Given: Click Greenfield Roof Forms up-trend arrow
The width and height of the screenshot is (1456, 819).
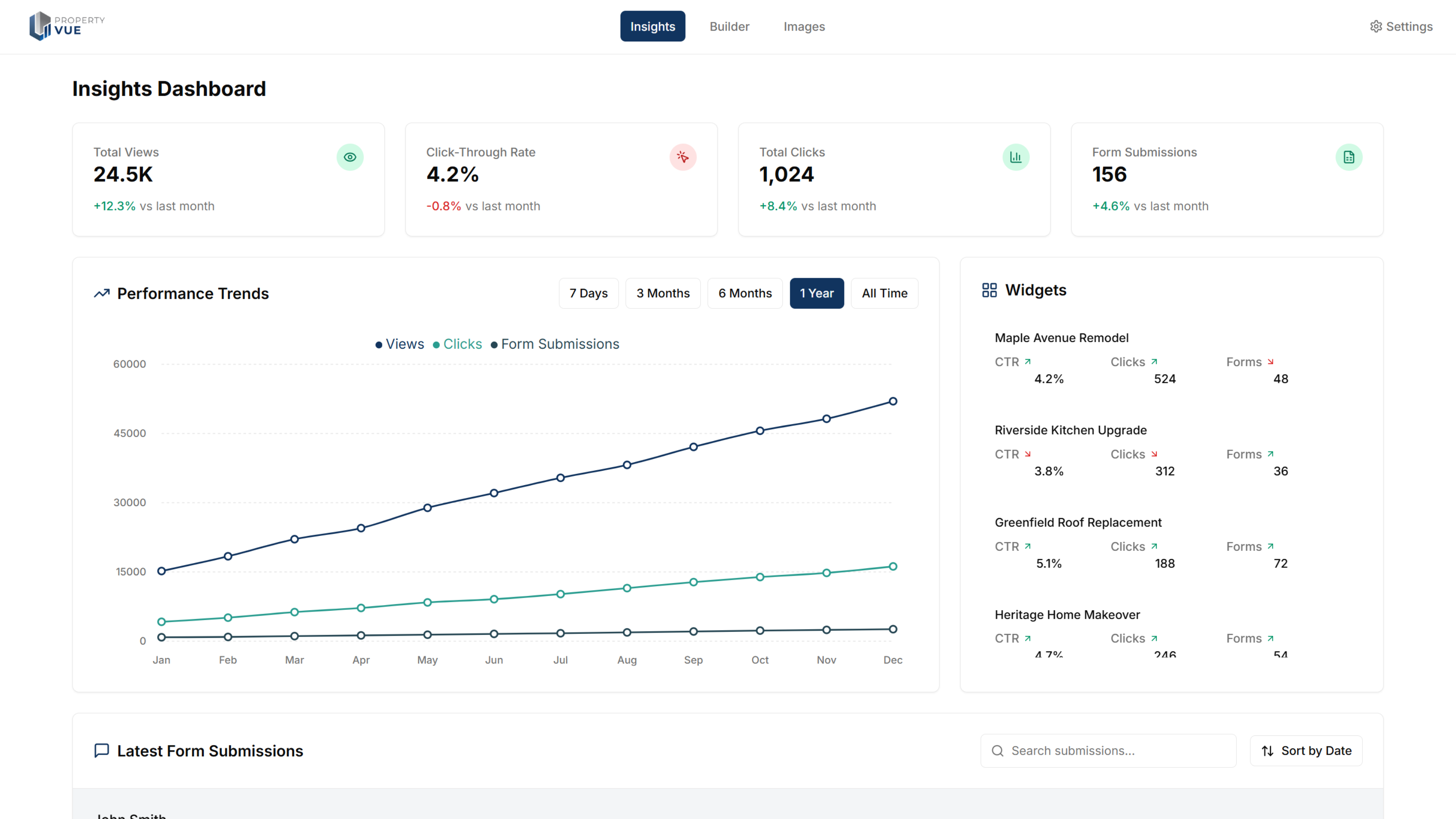Looking at the screenshot, I should click(x=1270, y=546).
